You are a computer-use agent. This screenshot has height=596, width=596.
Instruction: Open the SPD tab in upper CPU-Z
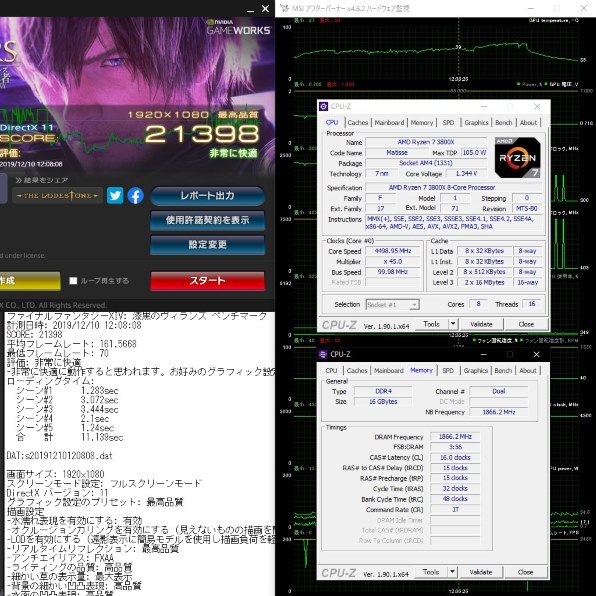[449, 122]
